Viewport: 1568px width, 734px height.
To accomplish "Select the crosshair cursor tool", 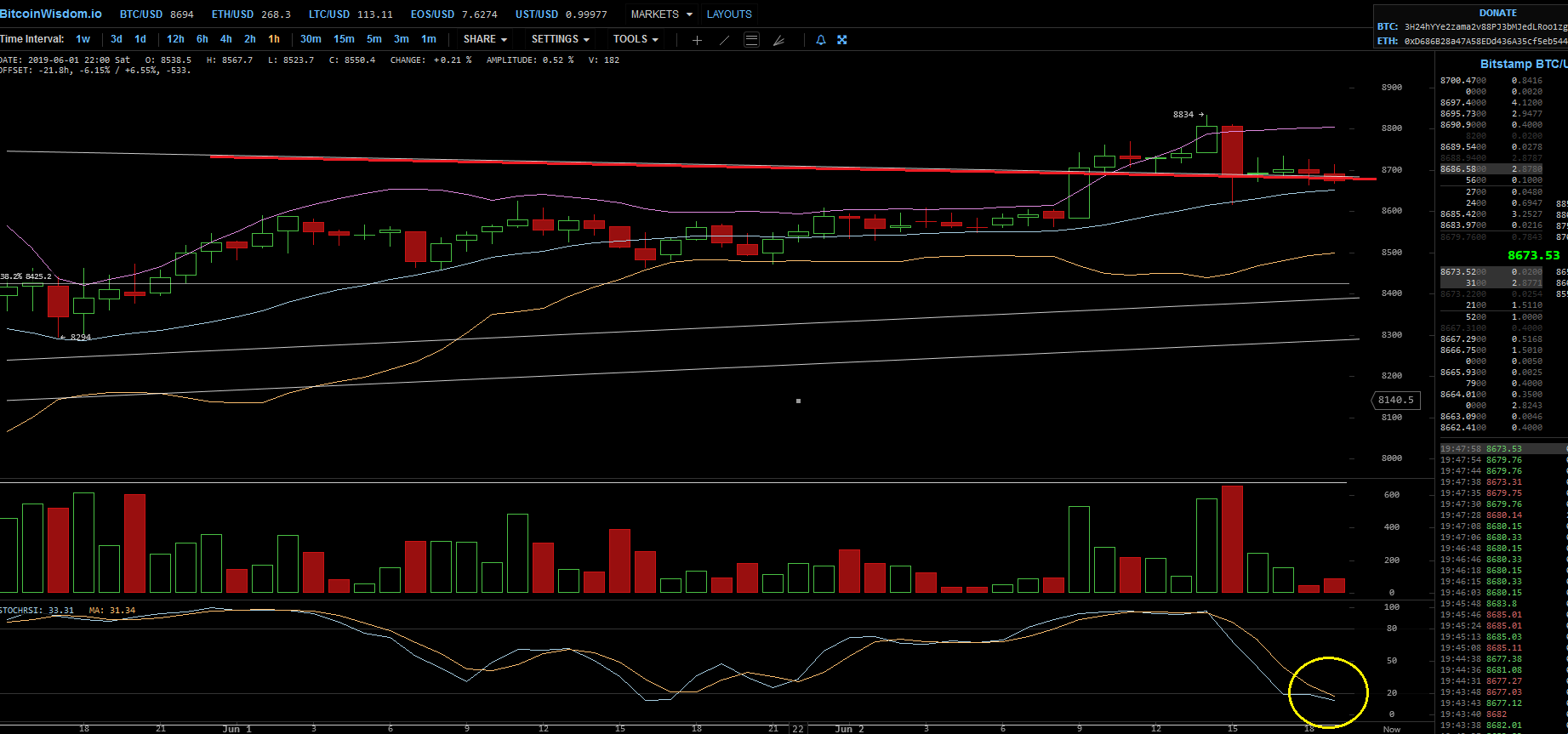I will (x=697, y=40).
